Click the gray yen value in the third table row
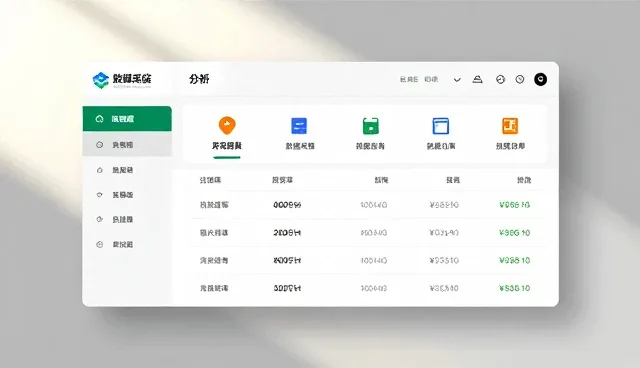The height and width of the screenshot is (368, 640). pos(444,260)
